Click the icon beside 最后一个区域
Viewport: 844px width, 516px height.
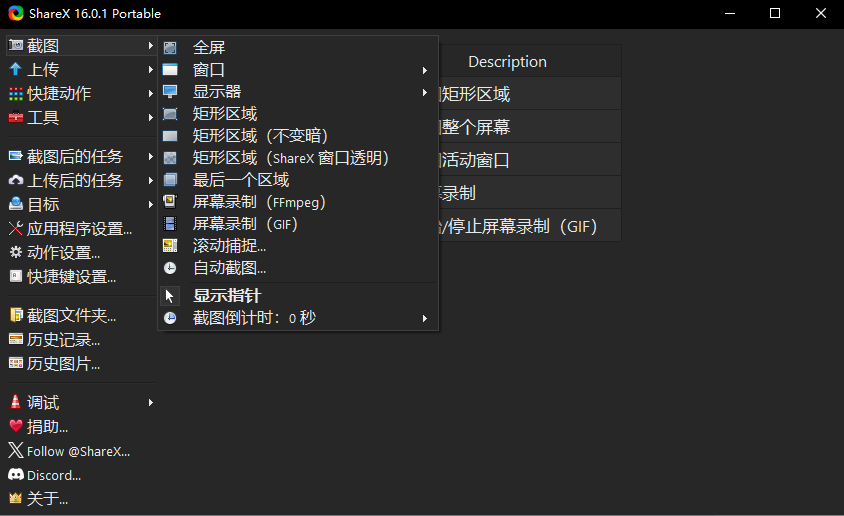(x=170, y=180)
